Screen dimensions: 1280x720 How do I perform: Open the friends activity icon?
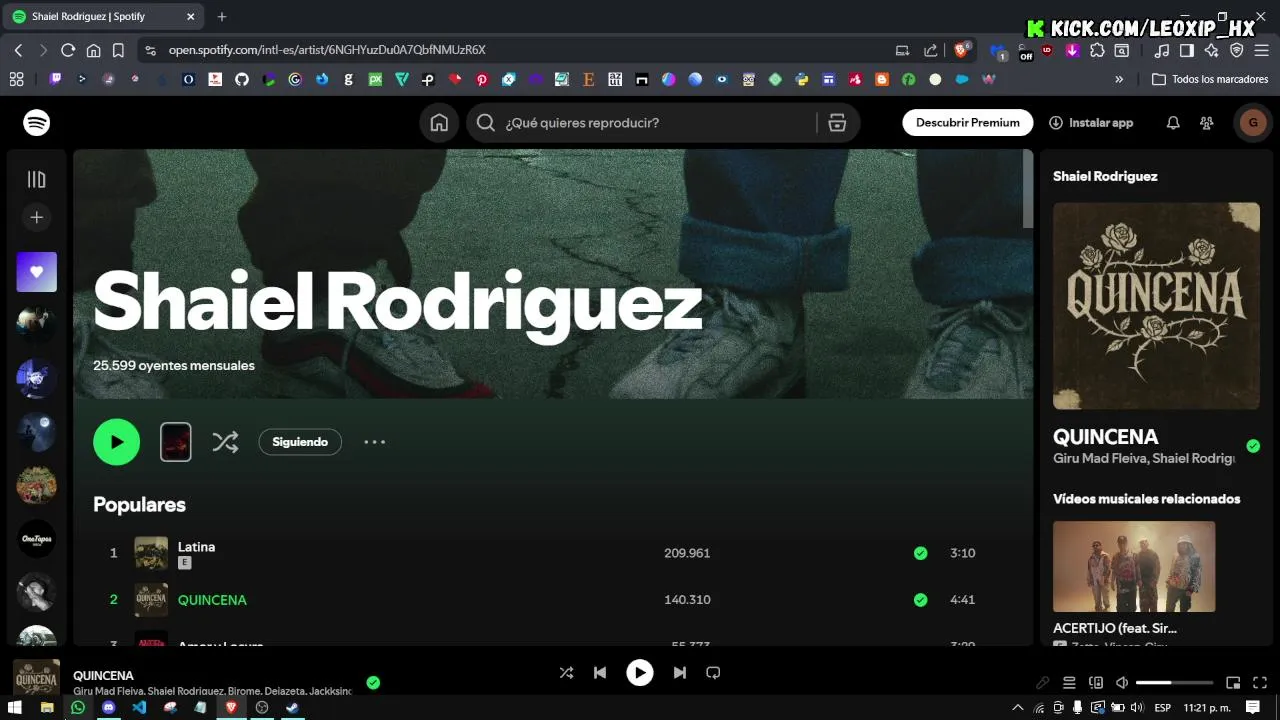pos(1207,123)
